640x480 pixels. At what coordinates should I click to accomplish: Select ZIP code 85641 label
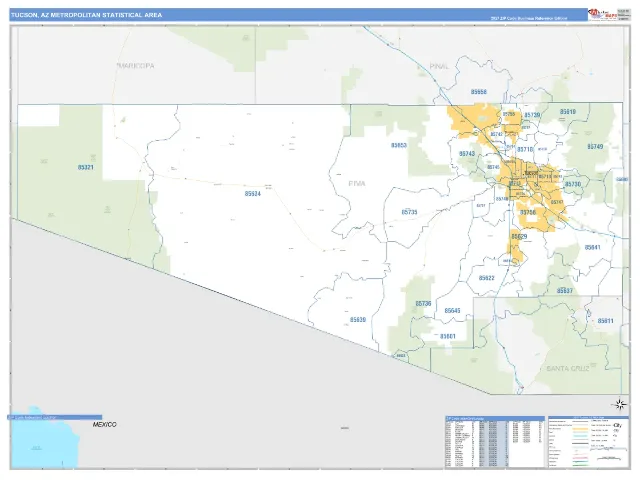coord(593,247)
